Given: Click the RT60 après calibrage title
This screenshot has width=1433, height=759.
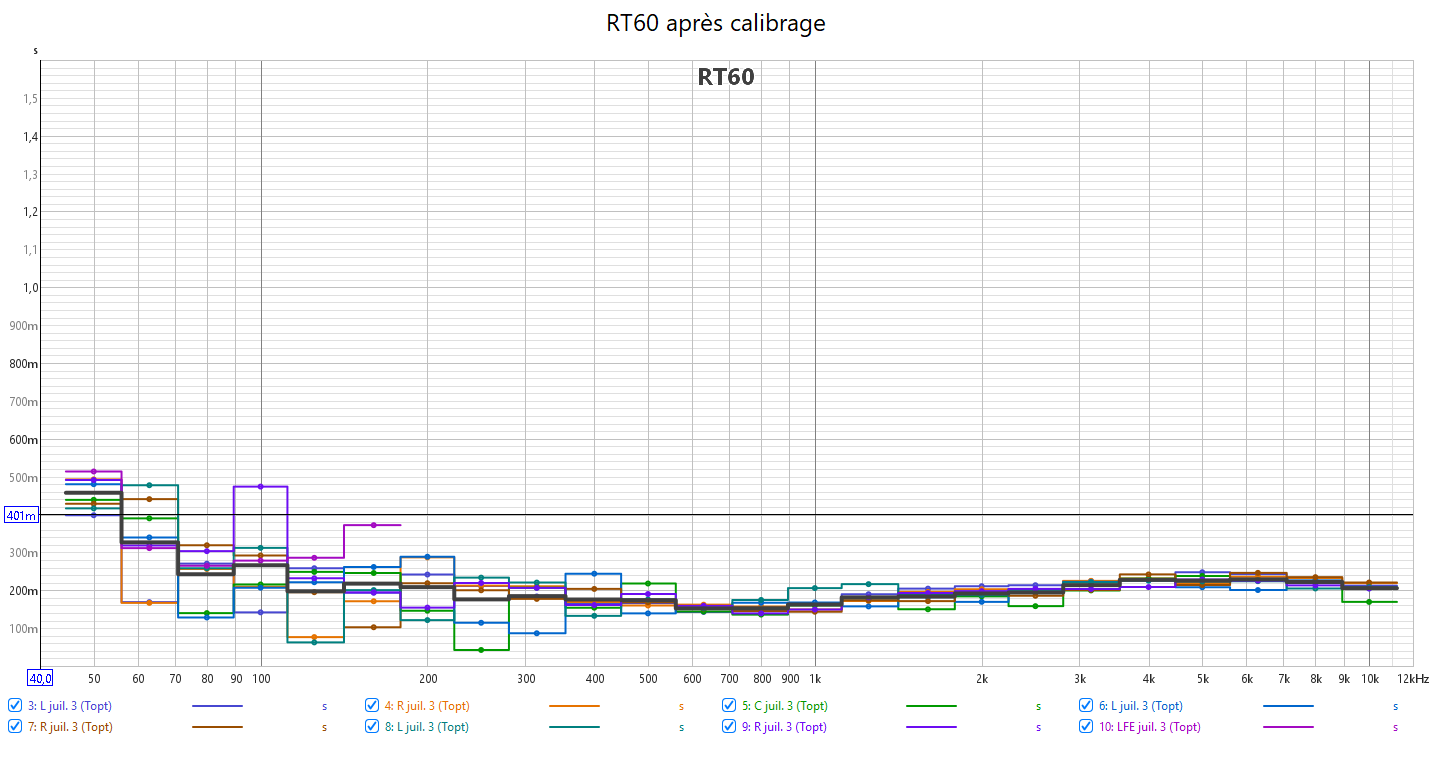Looking at the screenshot, I should point(716,23).
